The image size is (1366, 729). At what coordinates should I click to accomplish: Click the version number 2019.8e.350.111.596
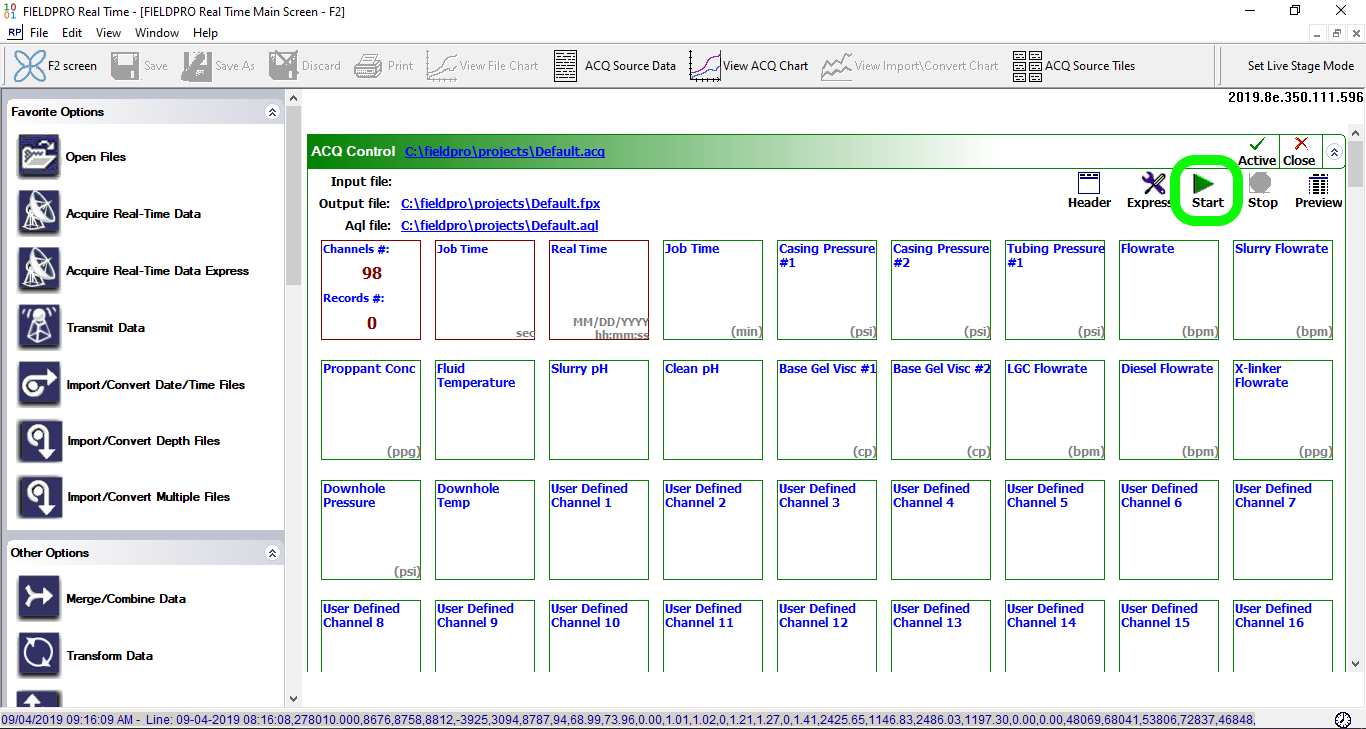[1295, 98]
